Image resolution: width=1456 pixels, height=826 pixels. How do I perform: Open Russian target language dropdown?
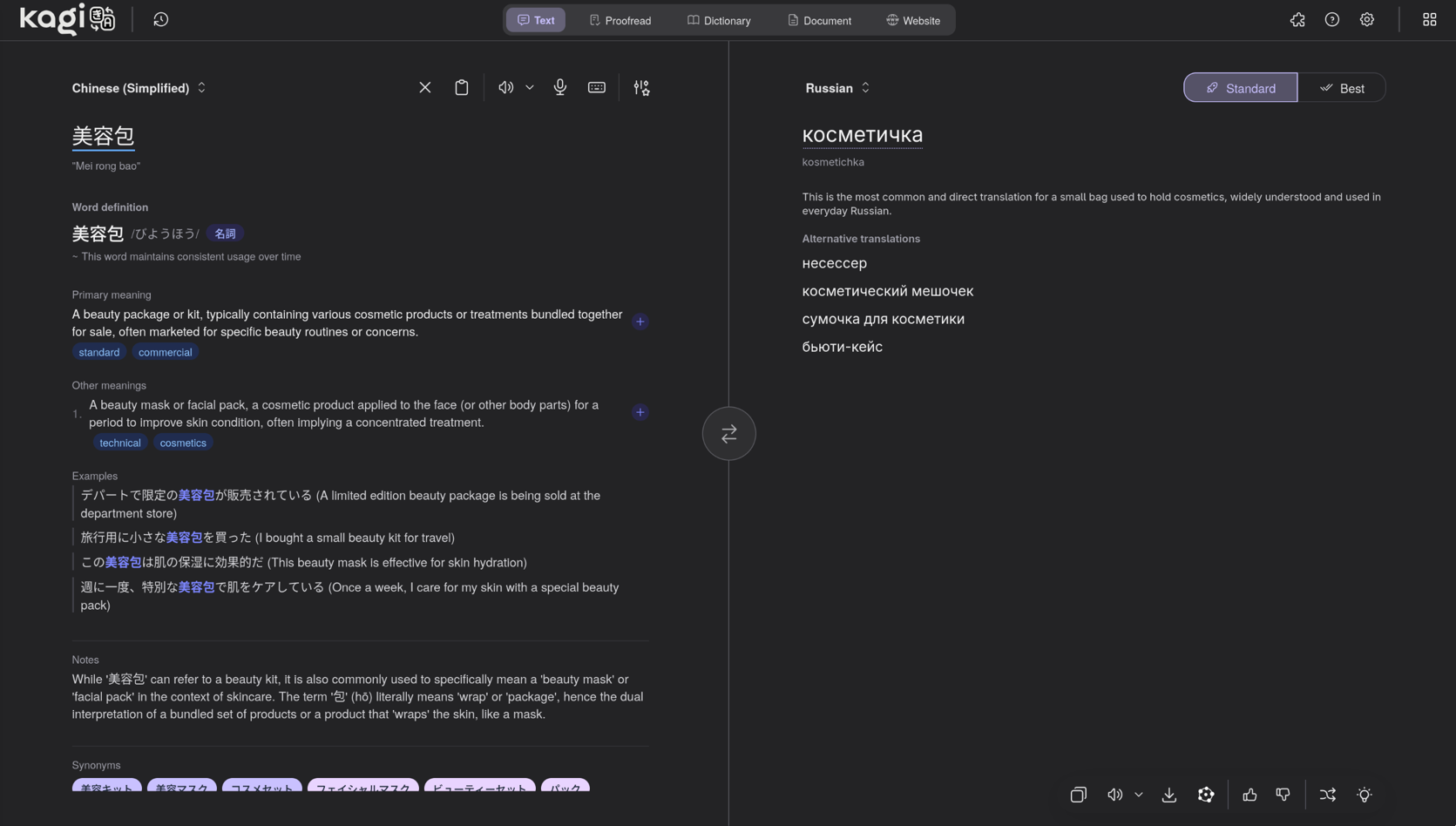pyautogui.click(x=836, y=88)
